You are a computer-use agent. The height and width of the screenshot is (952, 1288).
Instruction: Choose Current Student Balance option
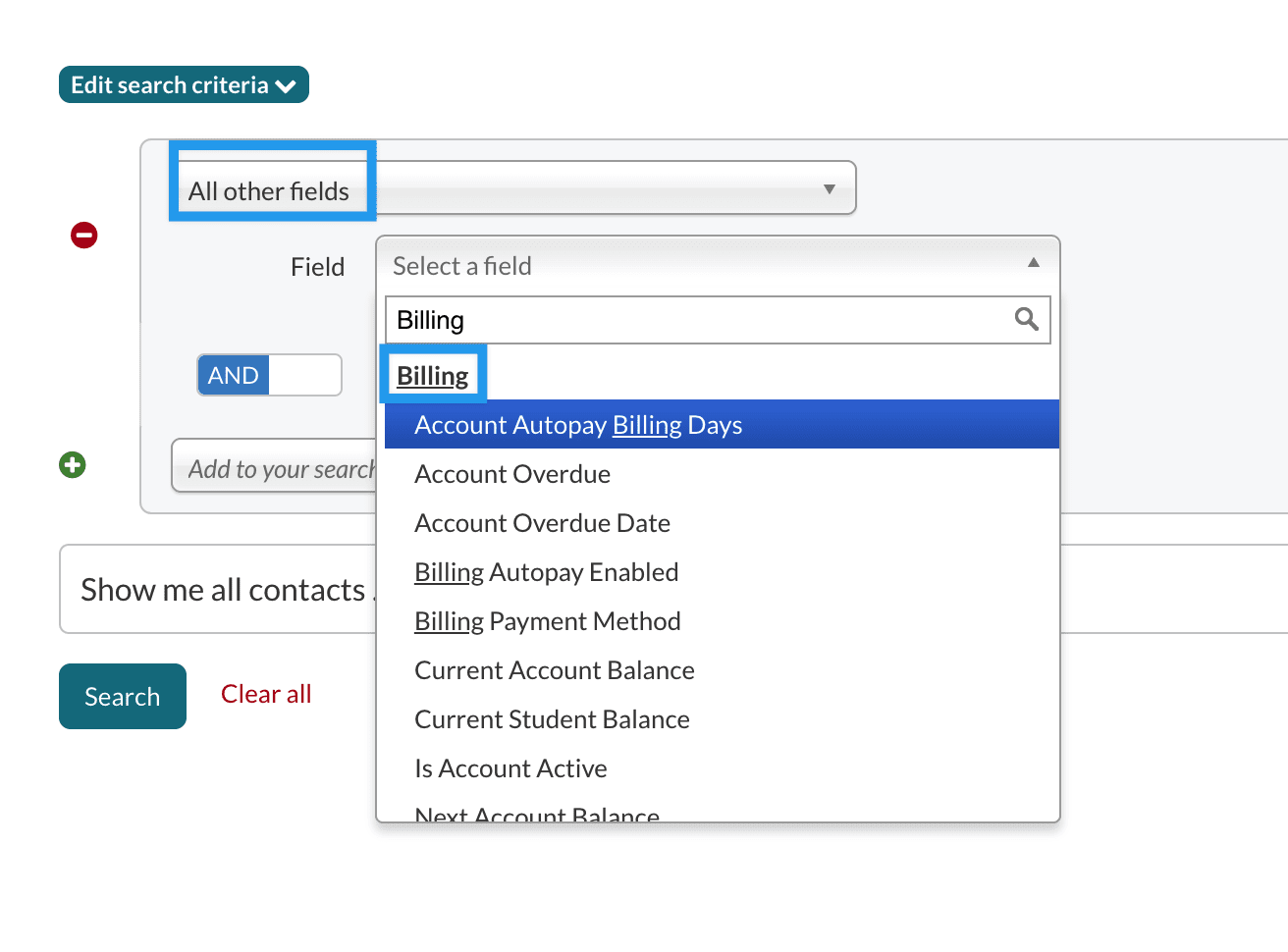click(552, 719)
